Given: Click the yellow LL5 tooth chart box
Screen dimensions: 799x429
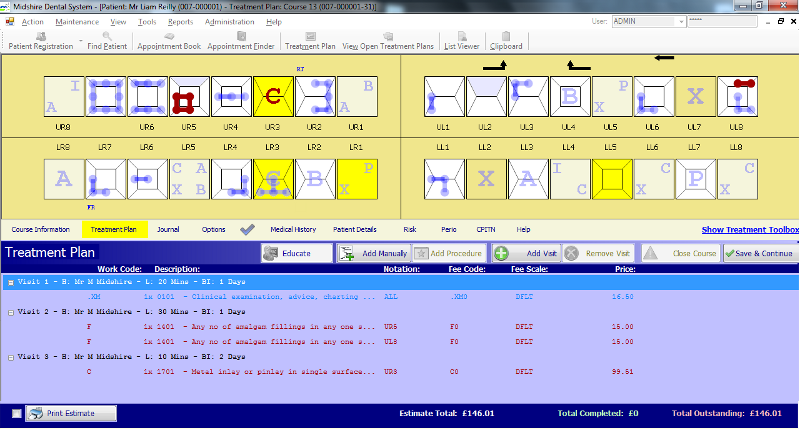Looking at the screenshot, I should point(612,179).
